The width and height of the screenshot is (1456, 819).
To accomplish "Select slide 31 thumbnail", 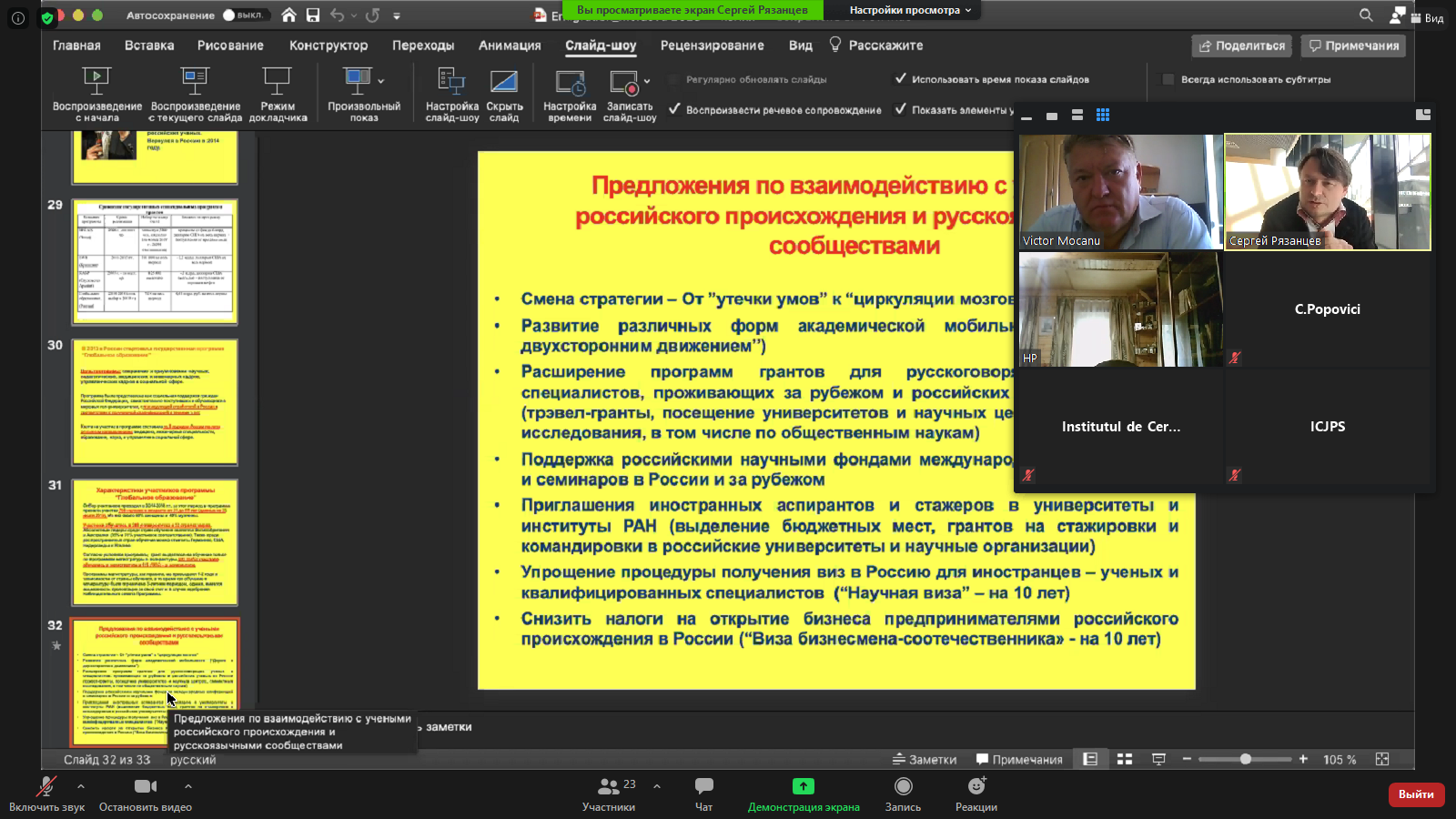I will tap(155, 542).
